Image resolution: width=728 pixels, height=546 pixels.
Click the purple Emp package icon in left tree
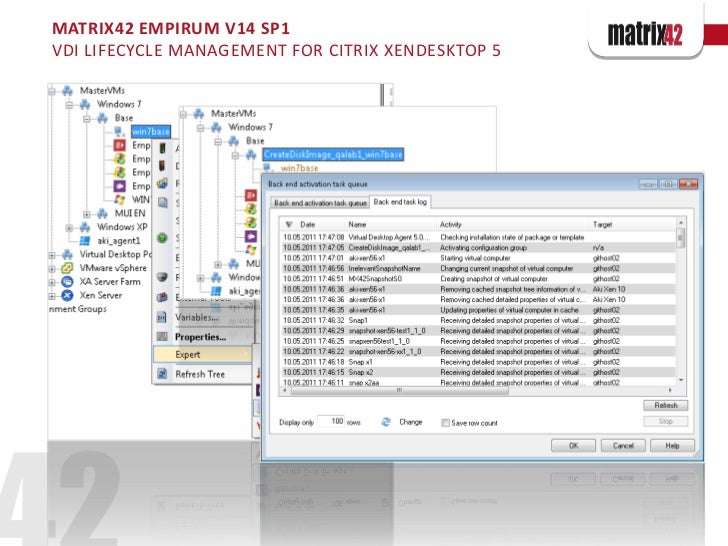tap(120, 186)
